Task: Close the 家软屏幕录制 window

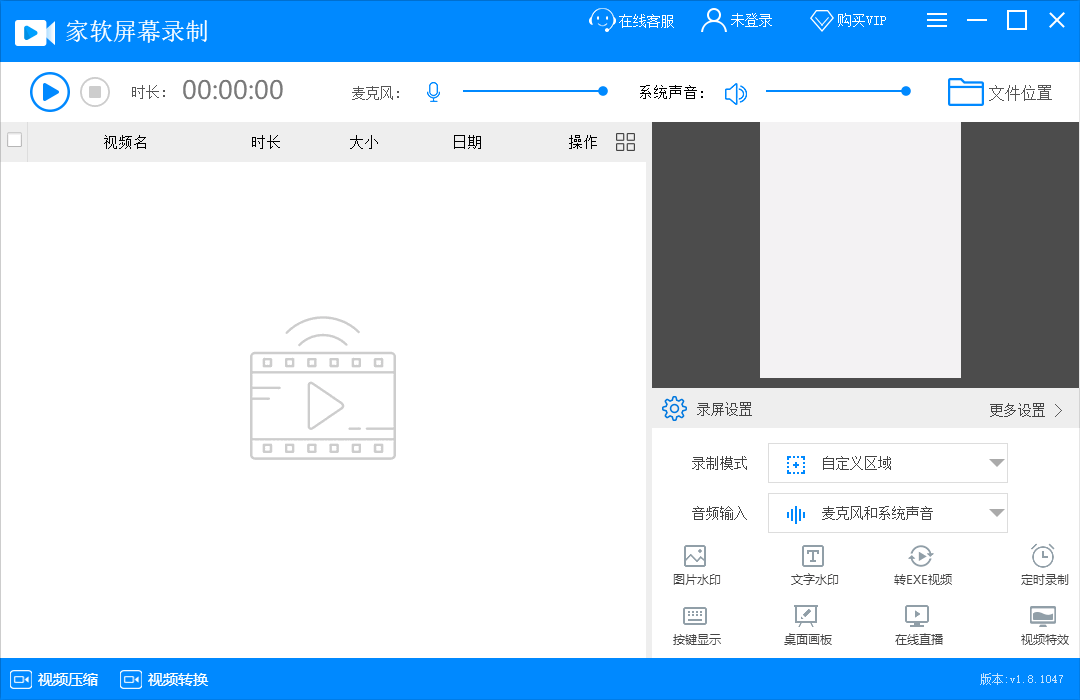Action: coord(1057,21)
